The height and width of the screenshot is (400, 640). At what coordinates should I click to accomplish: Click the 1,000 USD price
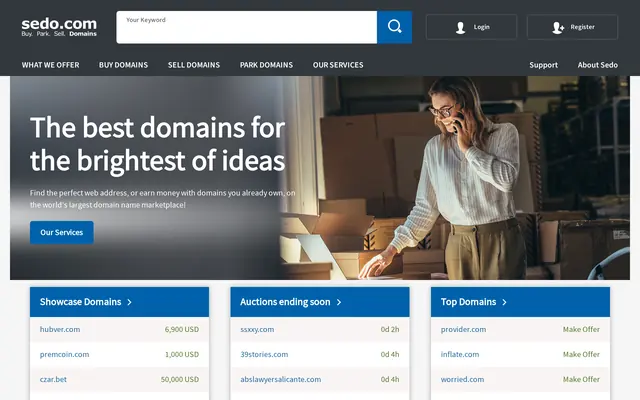point(182,354)
